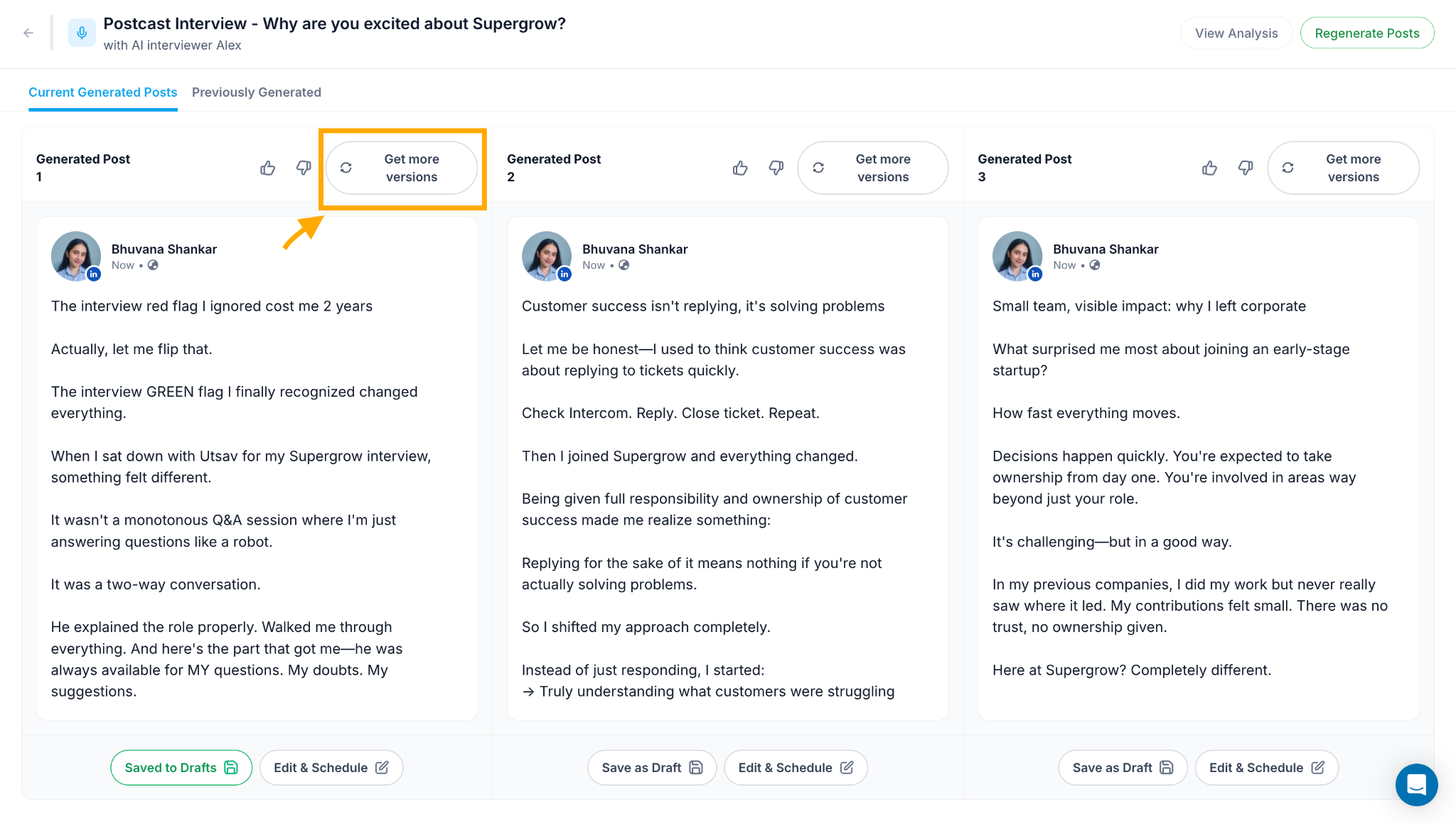Viewport: 1456px width, 824px height.
Task: Open the Previously Generated tab
Action: [257, 92]
